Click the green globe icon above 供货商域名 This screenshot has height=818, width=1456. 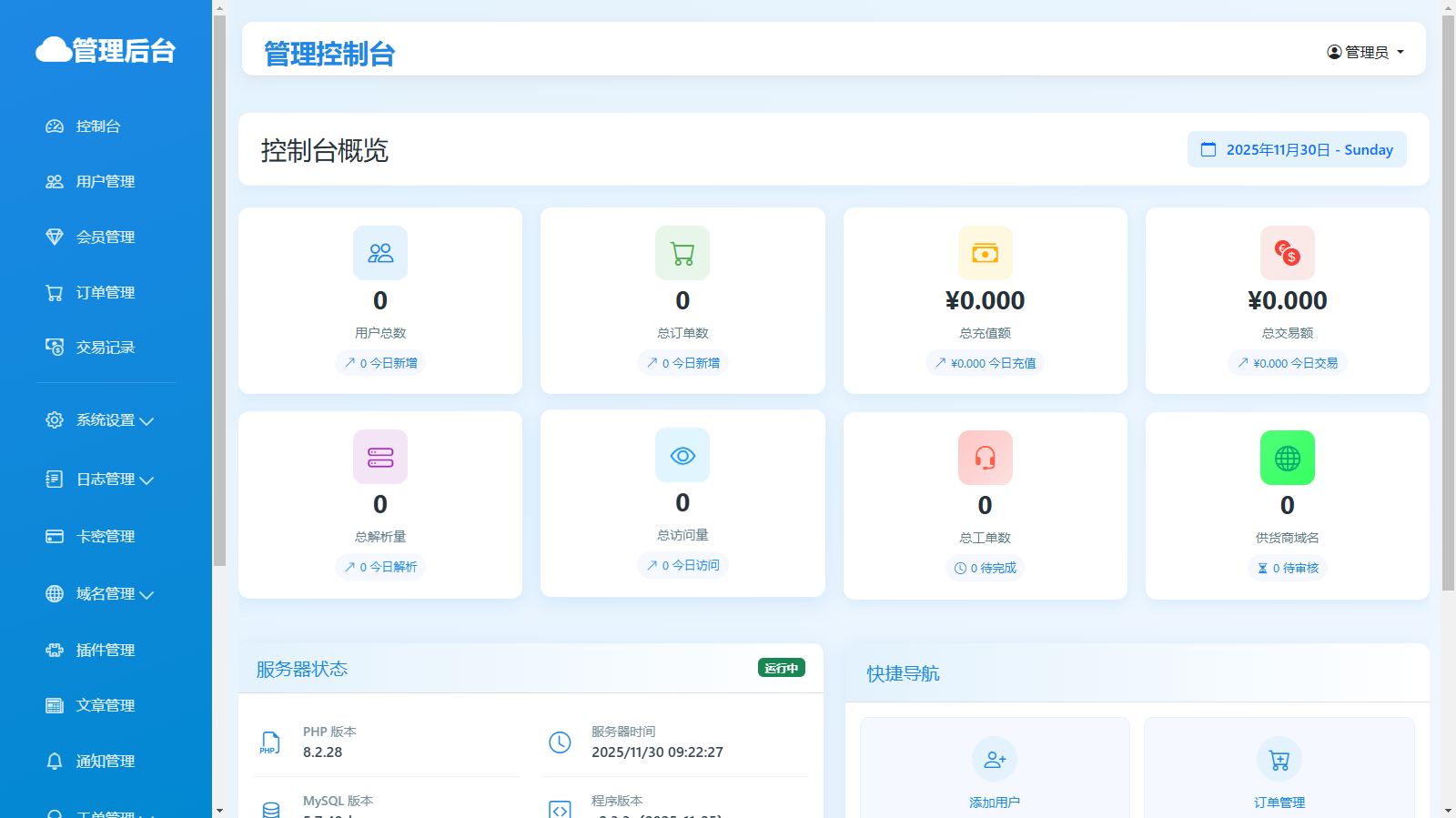pos(1287,458)
